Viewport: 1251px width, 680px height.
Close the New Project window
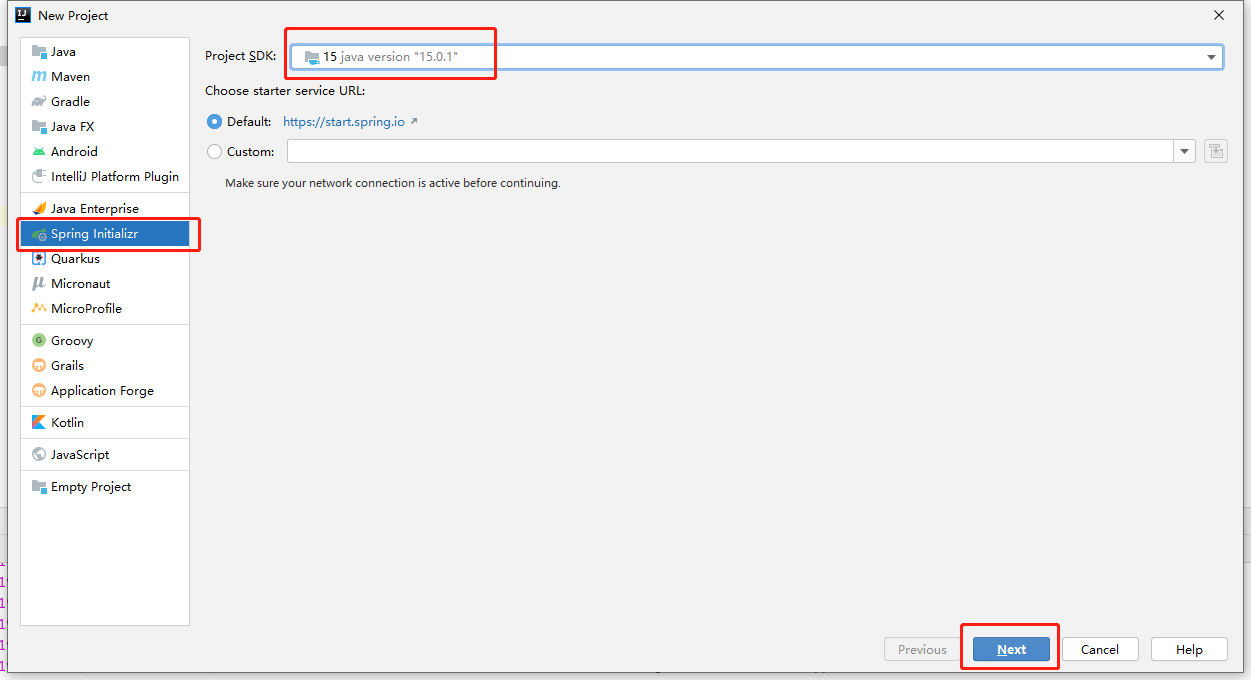click(1219, 15)
